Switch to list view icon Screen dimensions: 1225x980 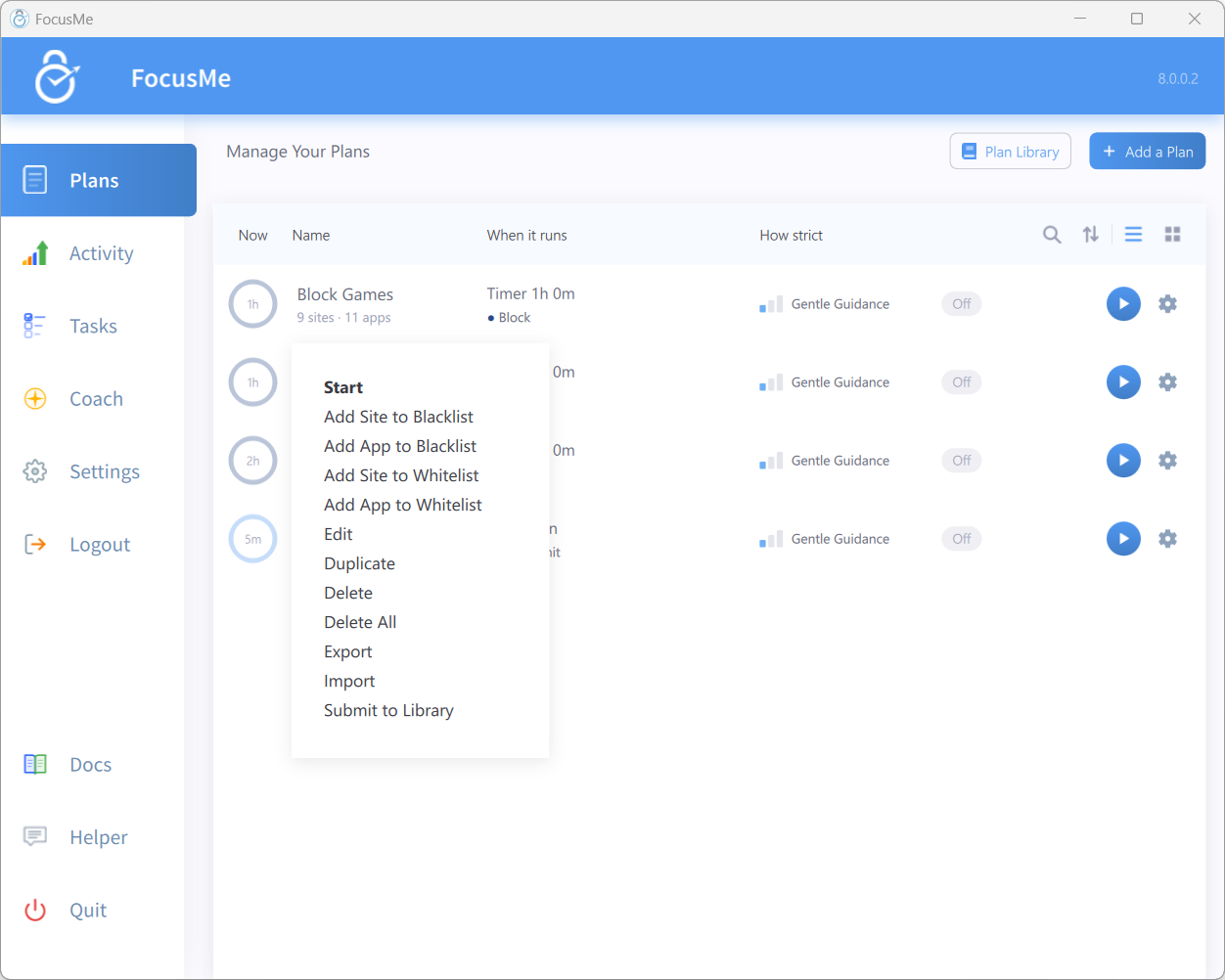1133,235
